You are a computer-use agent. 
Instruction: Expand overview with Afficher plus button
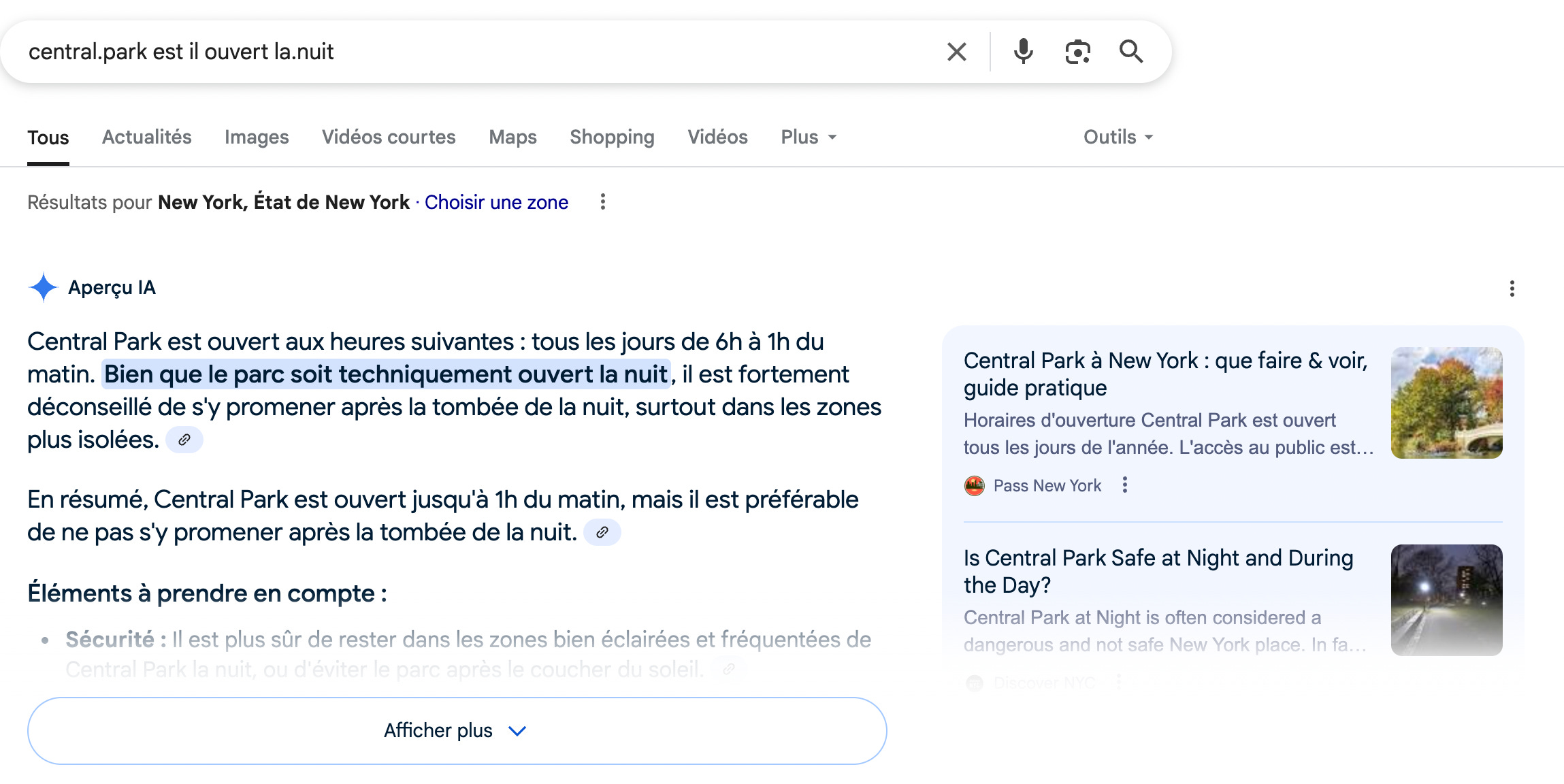[x=457, y=730]
